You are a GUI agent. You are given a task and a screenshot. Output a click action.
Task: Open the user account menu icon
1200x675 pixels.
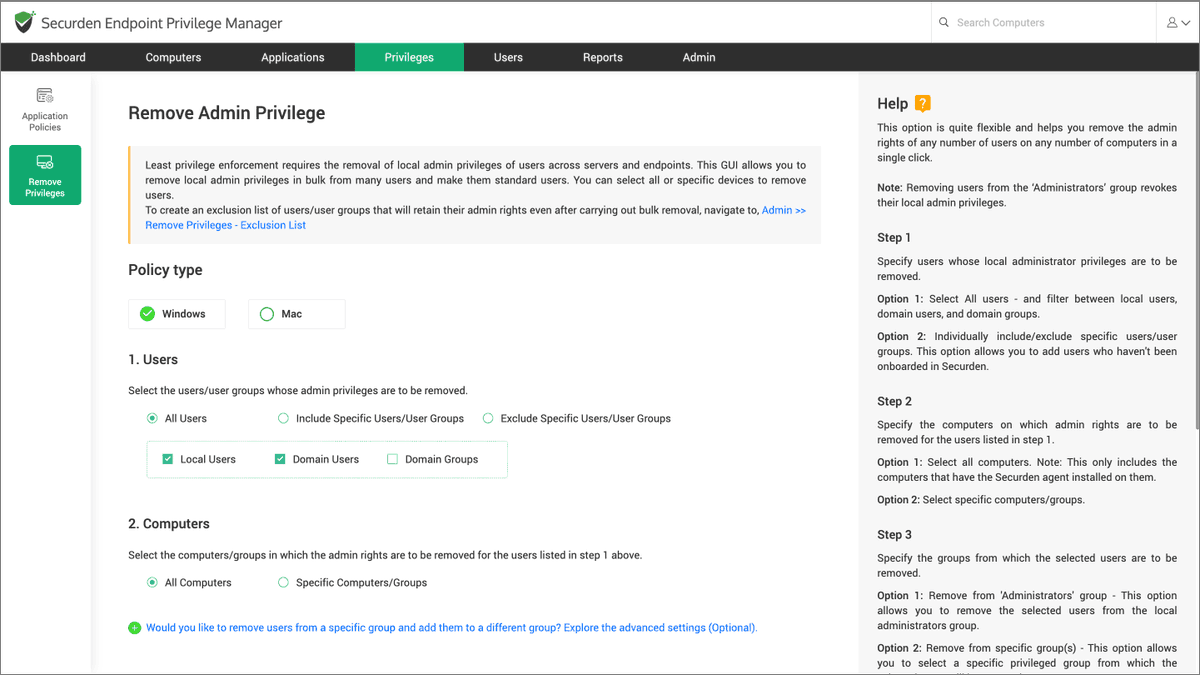pyautogui.click(x=1177, y=22)
